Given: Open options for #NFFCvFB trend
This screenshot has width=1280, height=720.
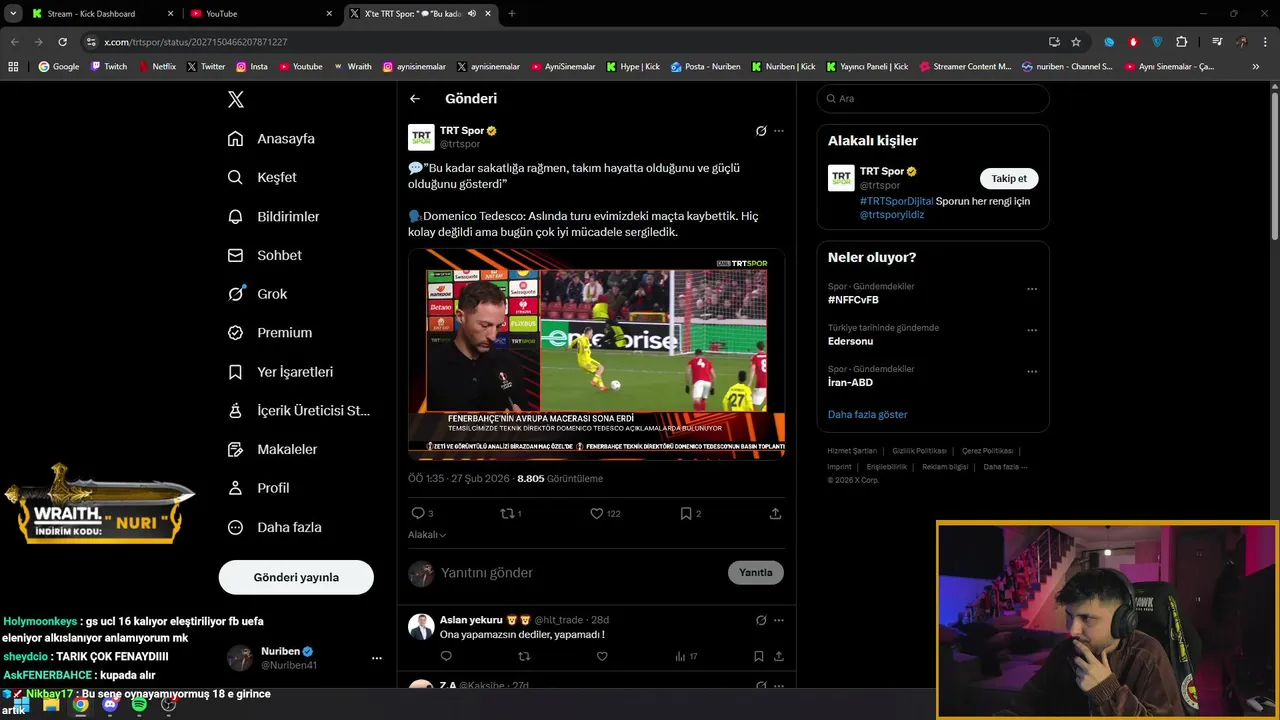Looking at the screenshot, I should [x=1032, y=289].
